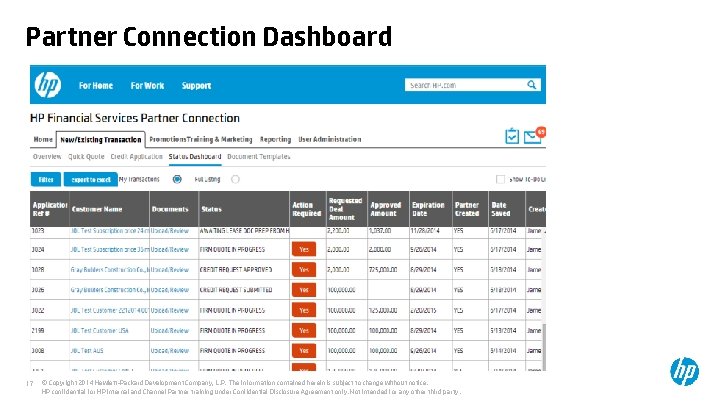Go to the Overview sub-tab

pos(47,157)
